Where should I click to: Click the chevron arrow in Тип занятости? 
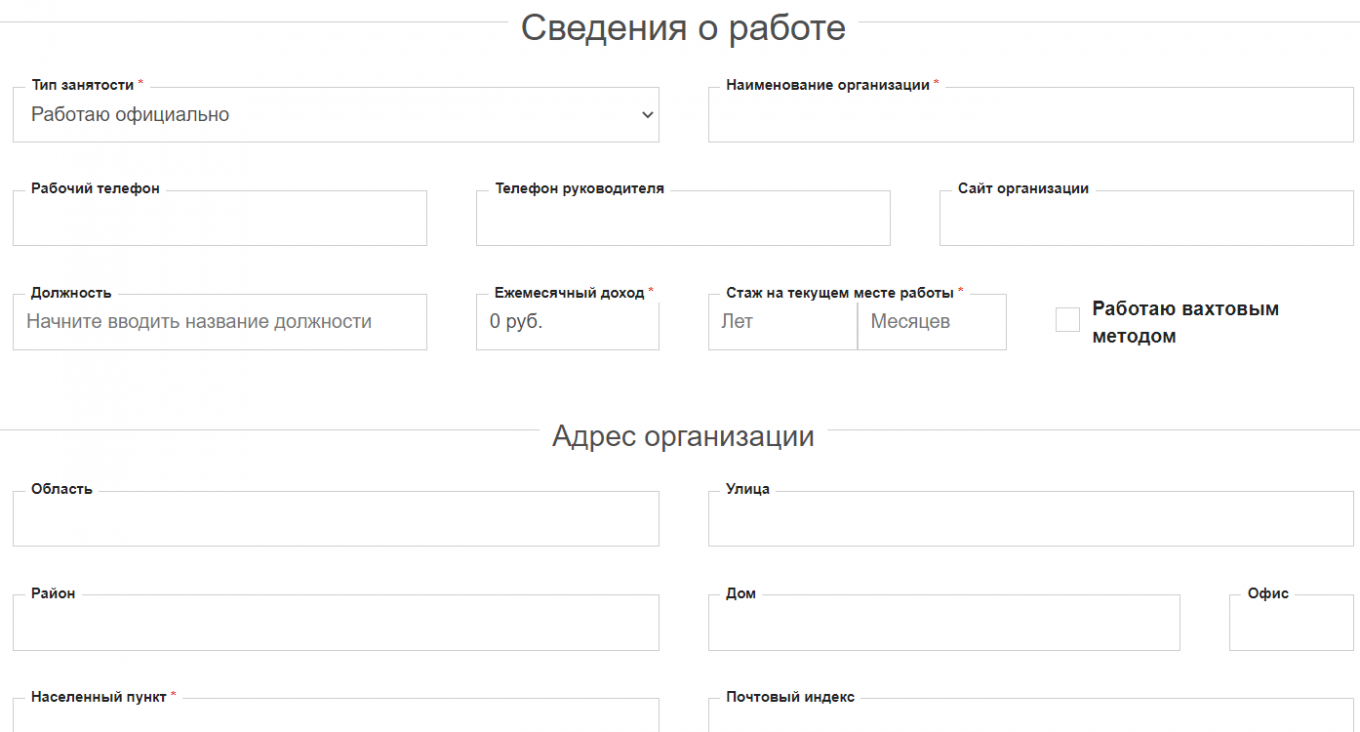pos(646,115)
